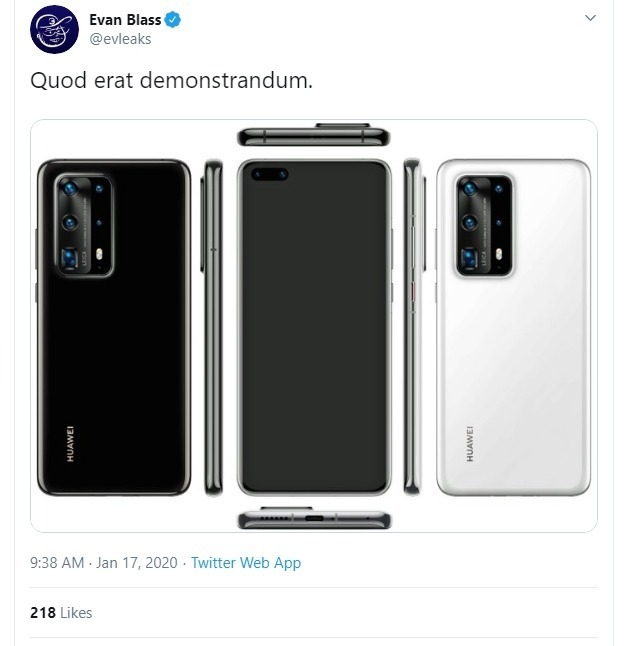Image resolution: width=629 pixels, height=646 pixels.
Task: Expand the tweet options chevron
Action: (x=590, y=18)
